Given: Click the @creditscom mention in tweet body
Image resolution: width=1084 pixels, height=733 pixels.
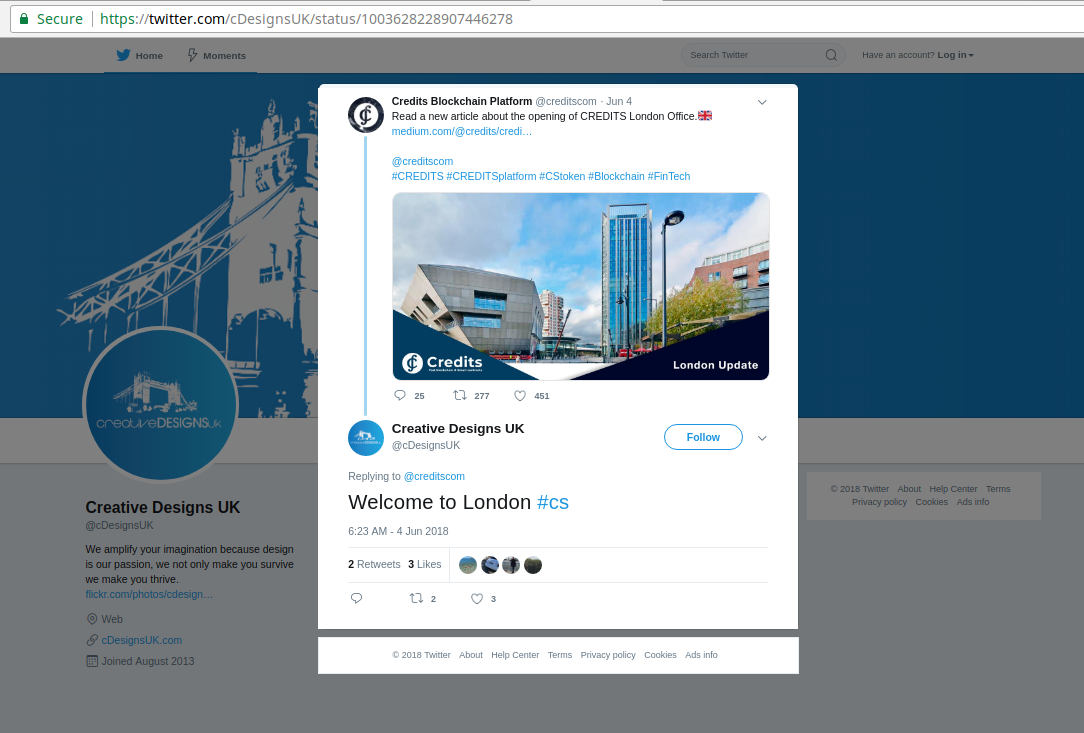Looking at the screenshot, I should click(422, 161).
